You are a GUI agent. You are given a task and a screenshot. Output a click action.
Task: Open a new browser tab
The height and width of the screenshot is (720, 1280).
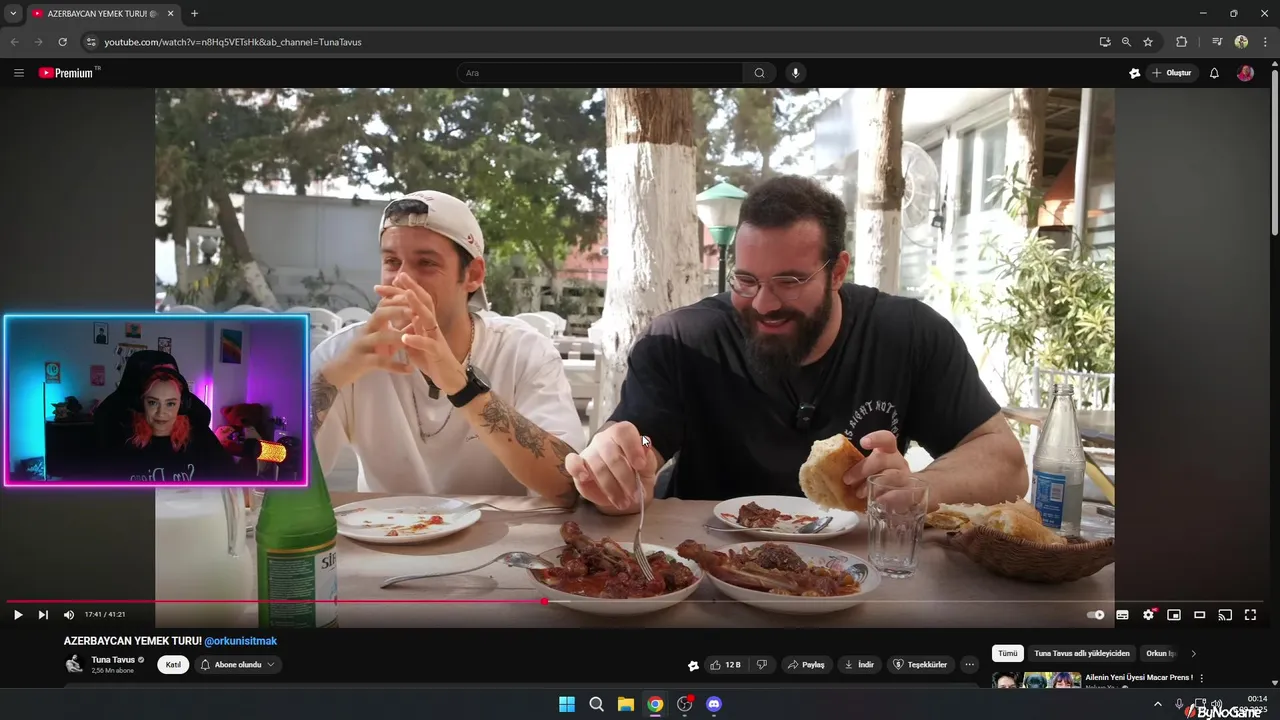[194, 13]
